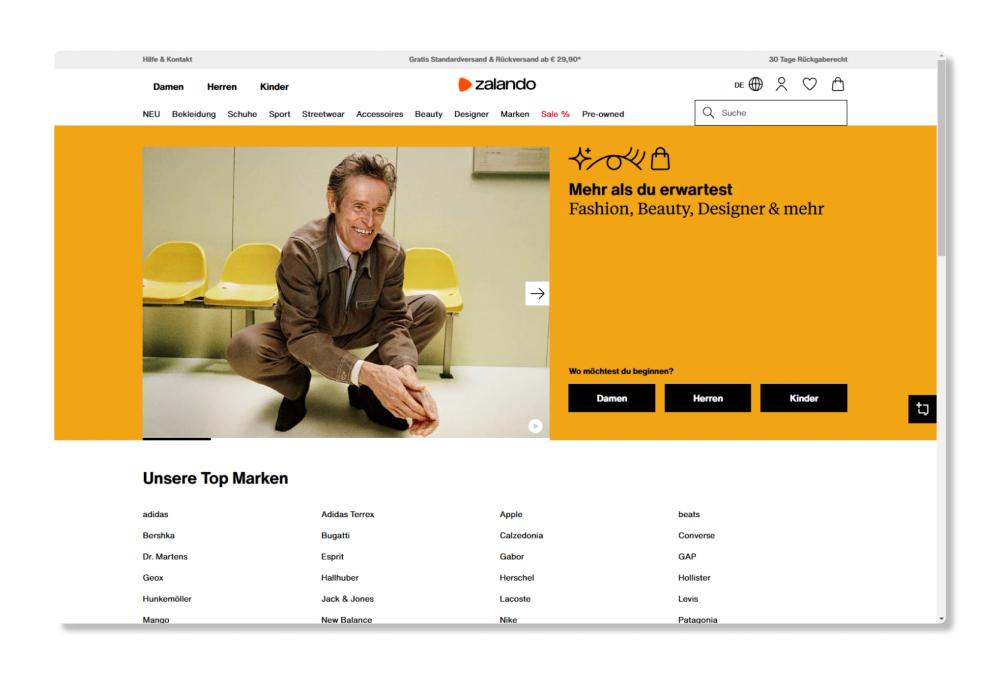The height and width of the screenshot is (674, 1000).
Task: Select the Damen top tab
Action: click(x=168, y=87)
